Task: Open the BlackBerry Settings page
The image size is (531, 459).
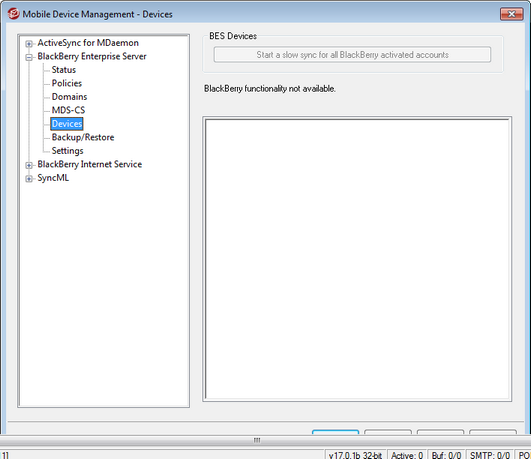Action: coord(67,151)
